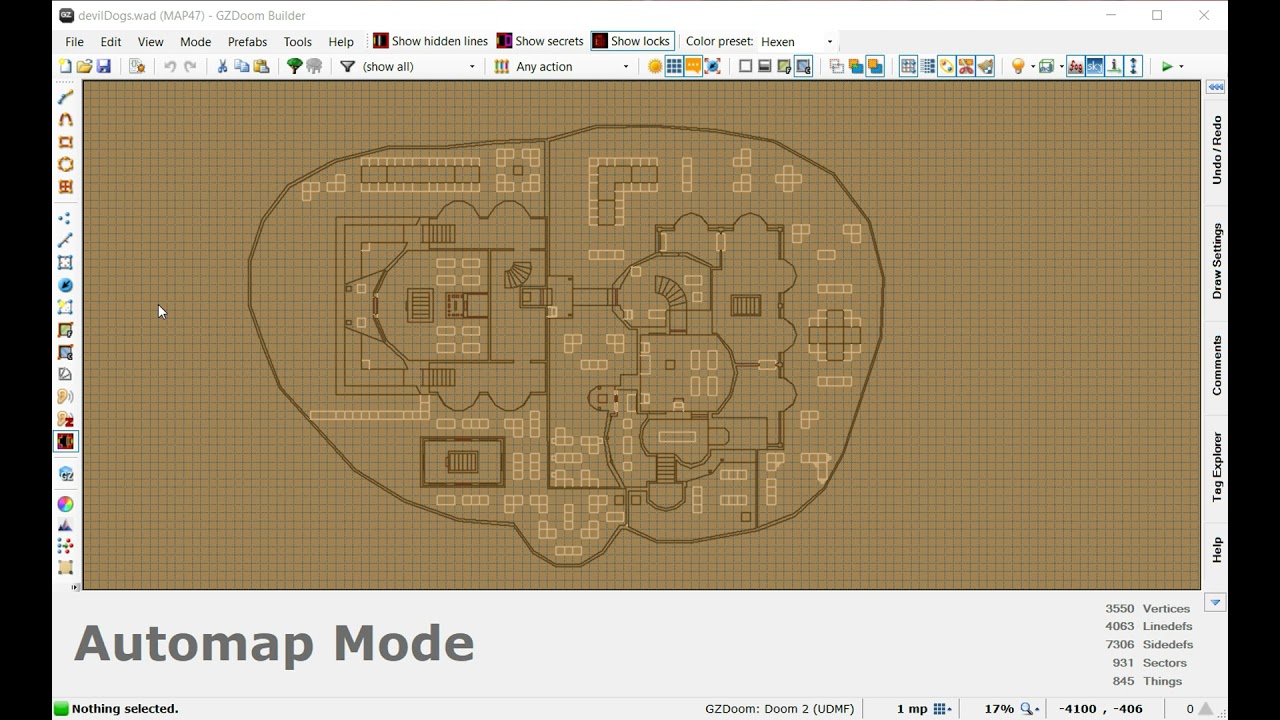Click the Undo arrow icon
The width and height of the screenshot is (1280, 720).
(x=170, y=66)
